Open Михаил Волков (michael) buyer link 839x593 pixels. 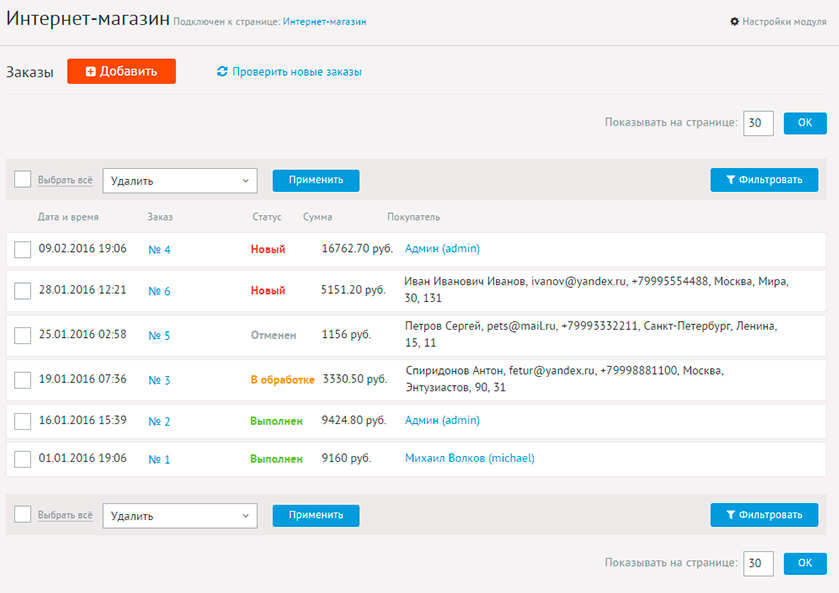coord(470,459)
